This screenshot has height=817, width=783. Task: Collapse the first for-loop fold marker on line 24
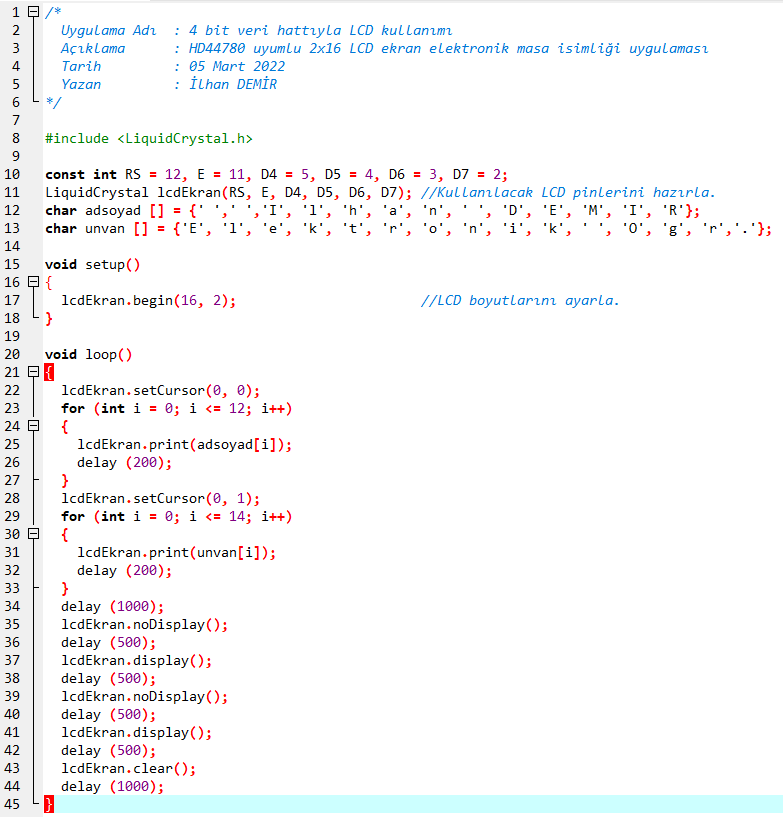click(33, 426)
